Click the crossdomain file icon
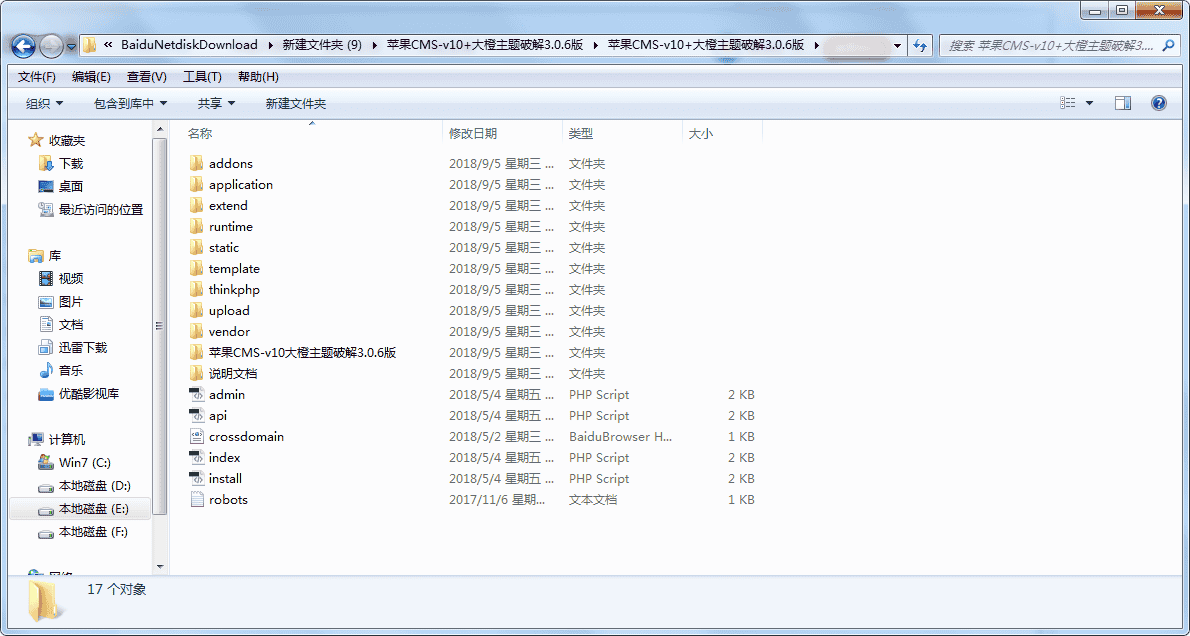The height and width of the screenshot is (636, 1190). [x=197, y=436]
